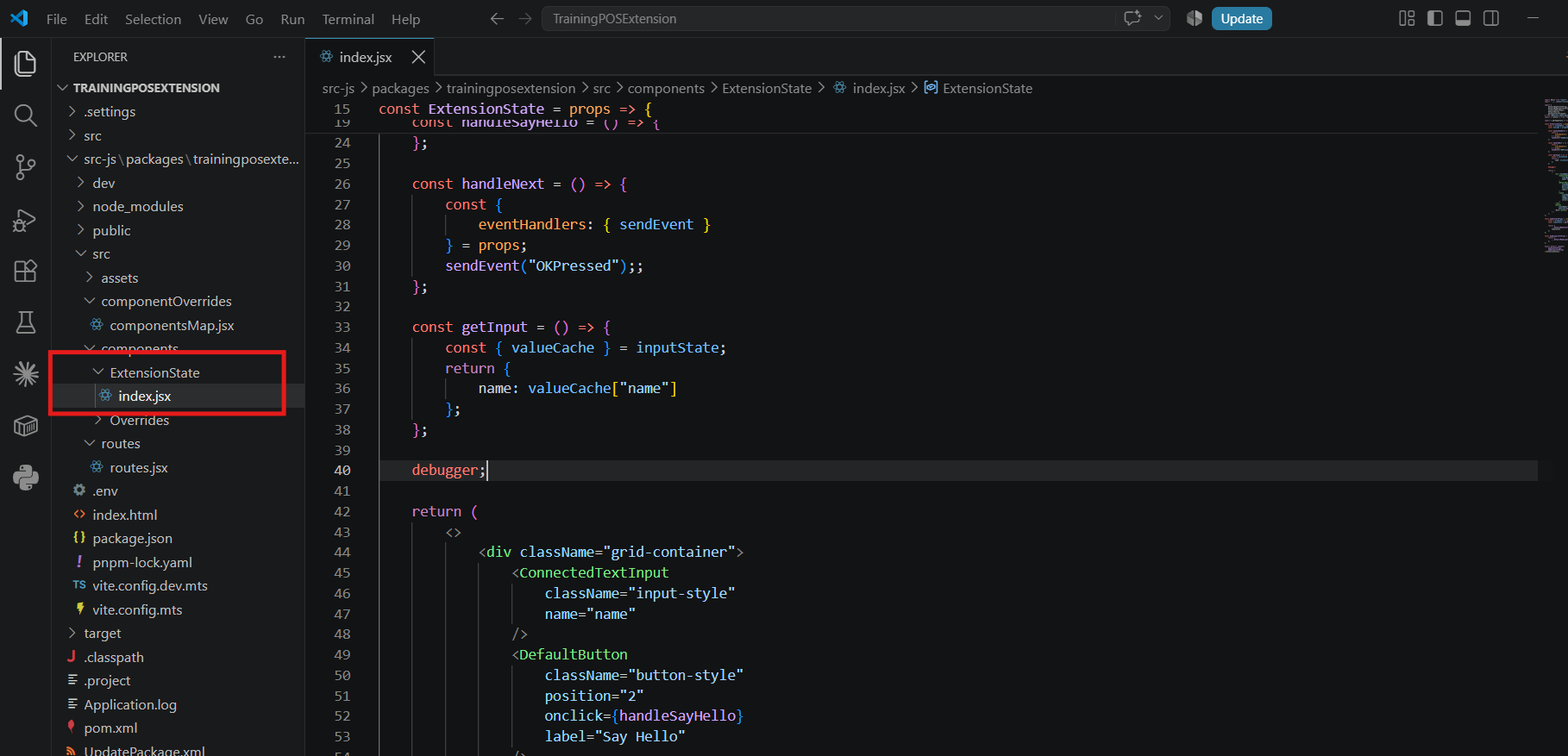The width and height of the screenshot is (1568, 756).
Task: Open the star-shaped extension icon in activity bar
Action: pyautogui.click(x=26, y=373)
